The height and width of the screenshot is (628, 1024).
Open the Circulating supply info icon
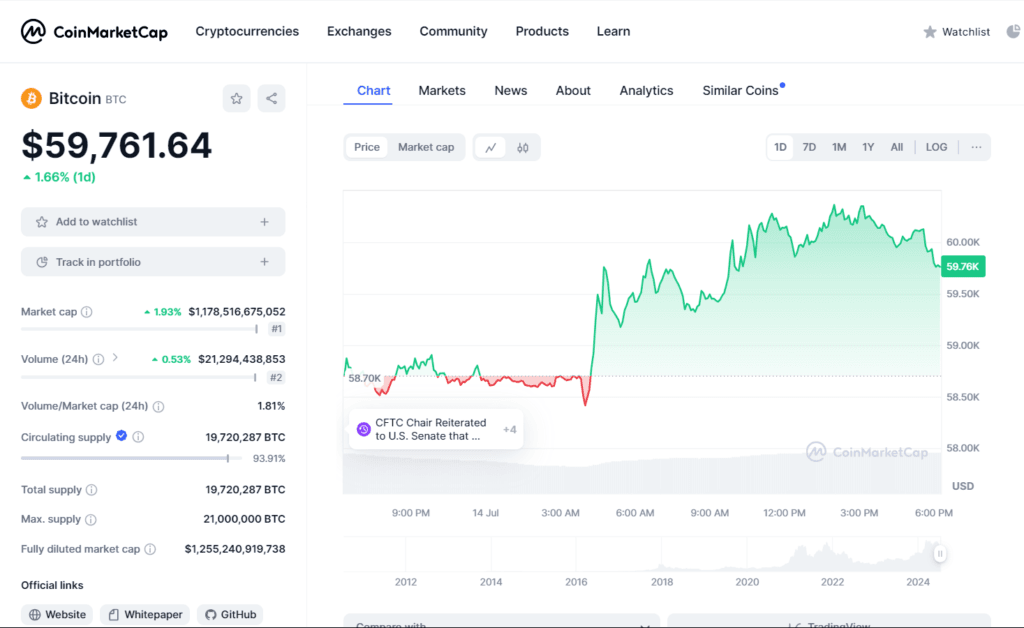pyautogui.click(x=138, y=437)
